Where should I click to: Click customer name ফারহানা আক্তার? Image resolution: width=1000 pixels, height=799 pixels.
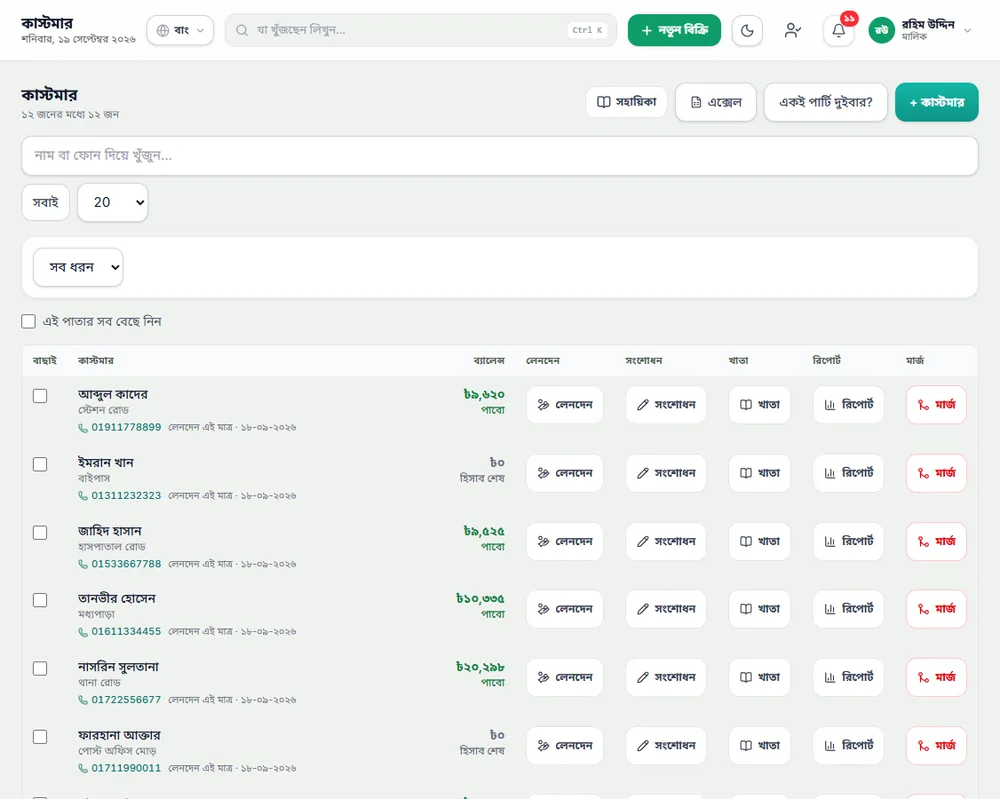(x=119, y=735)
